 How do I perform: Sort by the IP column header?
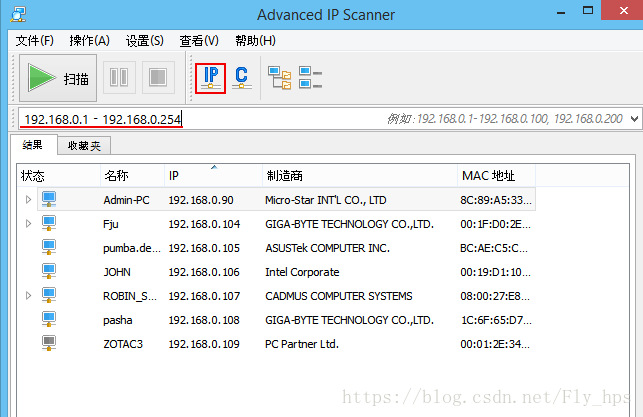click(214, 176)
